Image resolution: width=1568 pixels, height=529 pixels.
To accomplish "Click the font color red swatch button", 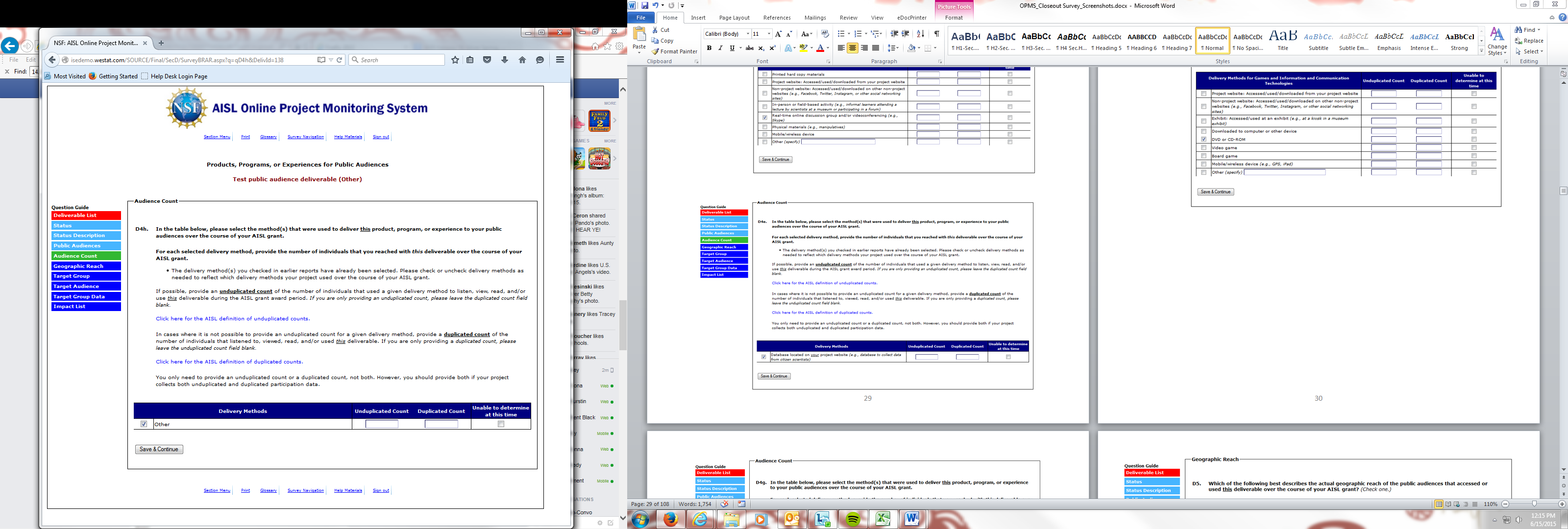I will click(820, 48).
